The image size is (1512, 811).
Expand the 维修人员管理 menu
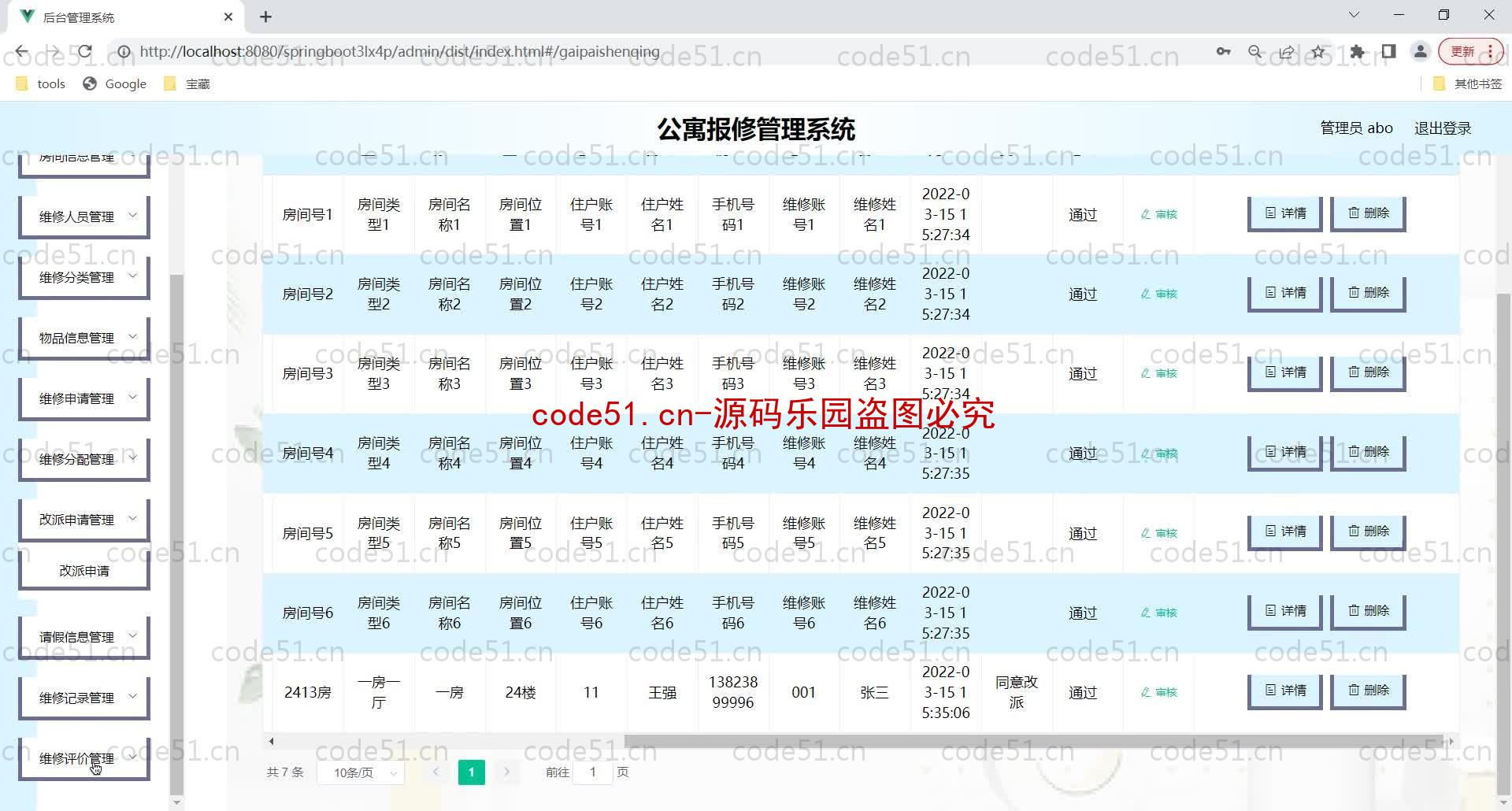pos(84,217)
